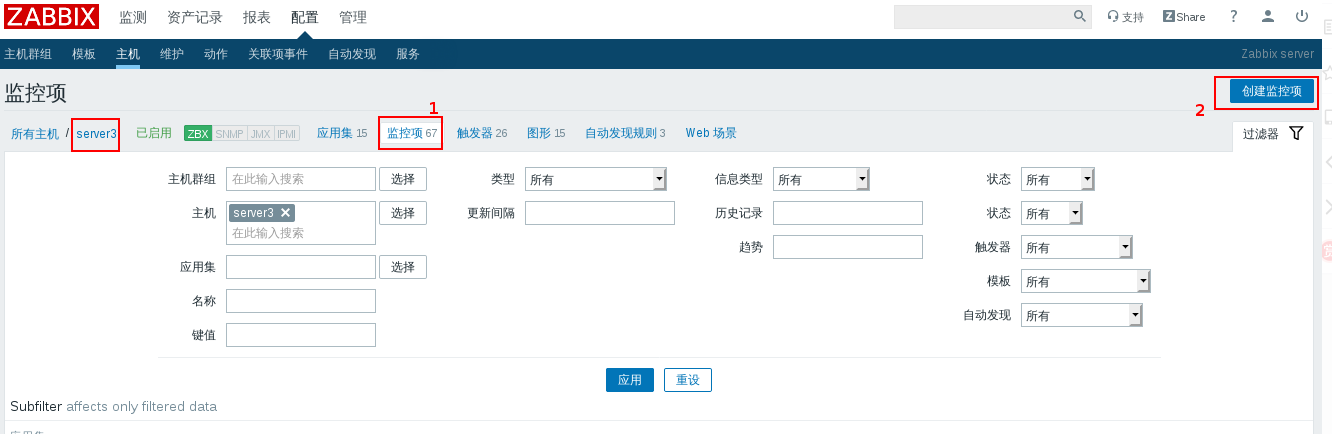
Task: Go to 动作 submenu
Action: click(x=216, y=54)
